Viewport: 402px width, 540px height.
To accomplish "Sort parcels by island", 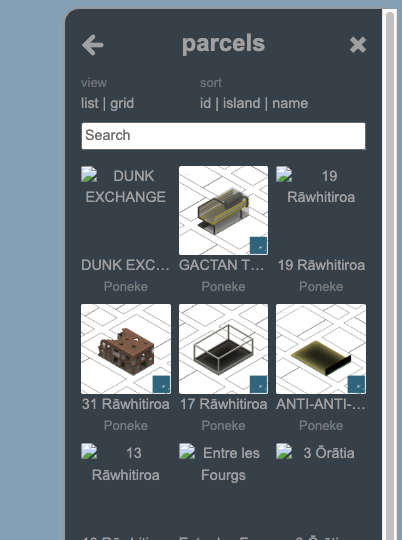I will tap(241, 103).
